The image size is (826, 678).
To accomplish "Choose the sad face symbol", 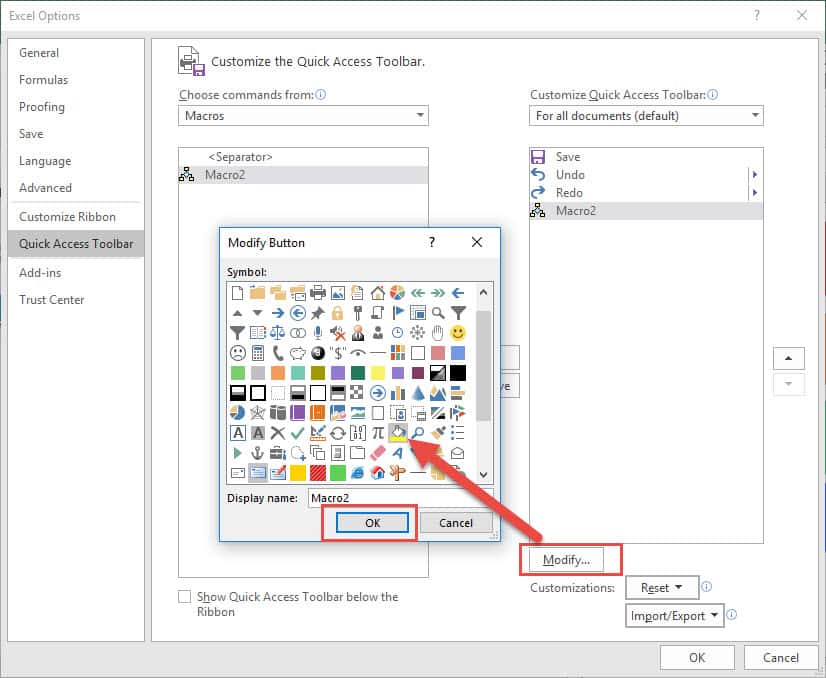I will pos(238,353).
